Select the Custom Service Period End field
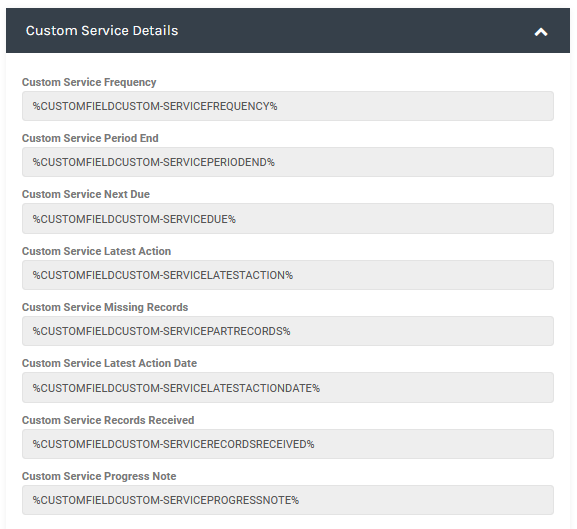Image resolution: width=577 pixels, height=529 pixels. click(x=288, y=162)
